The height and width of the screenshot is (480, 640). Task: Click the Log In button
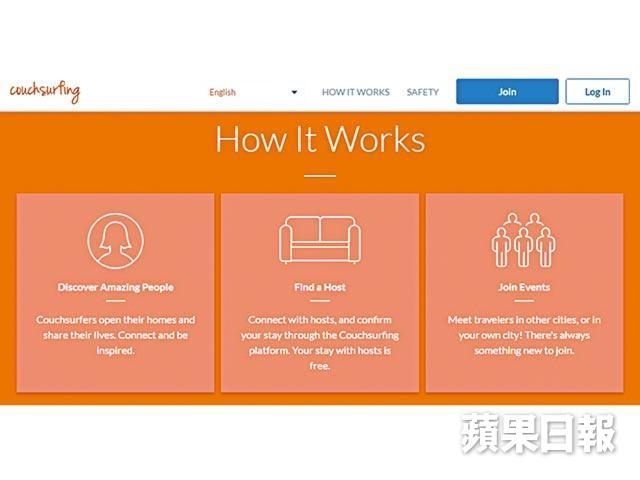[x=598, y=91]
